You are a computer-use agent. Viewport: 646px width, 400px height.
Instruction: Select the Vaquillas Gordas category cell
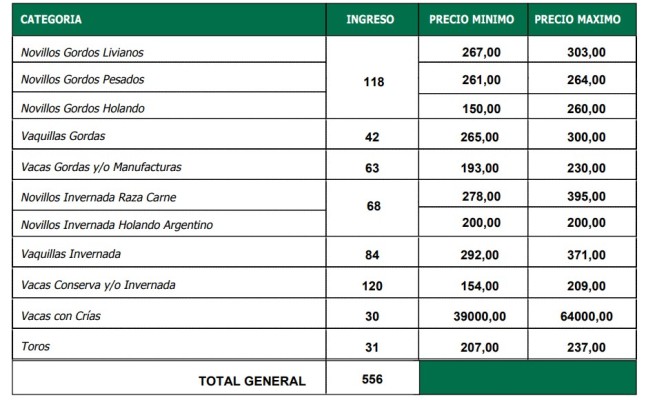point(169,134)
